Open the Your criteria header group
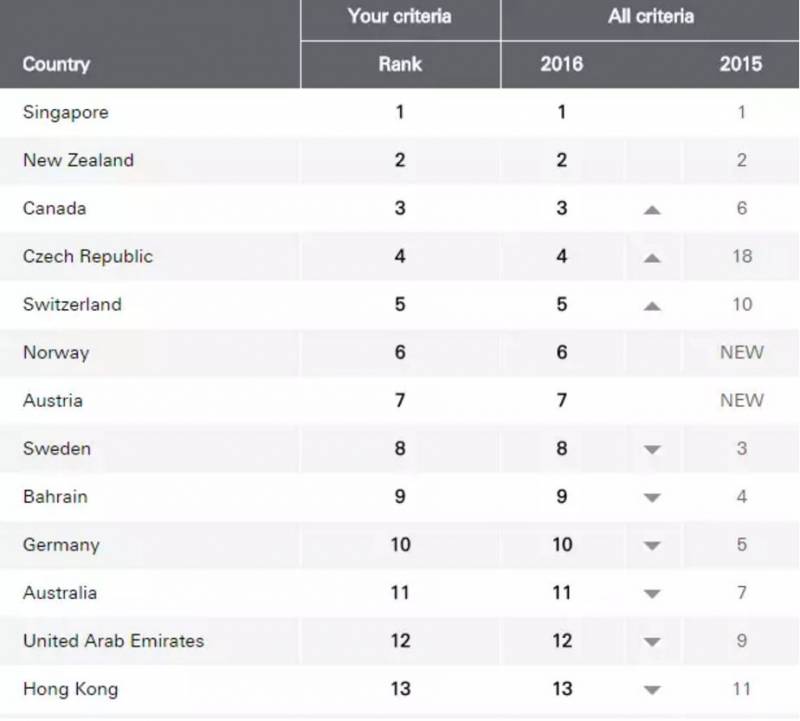 point(400,17)
